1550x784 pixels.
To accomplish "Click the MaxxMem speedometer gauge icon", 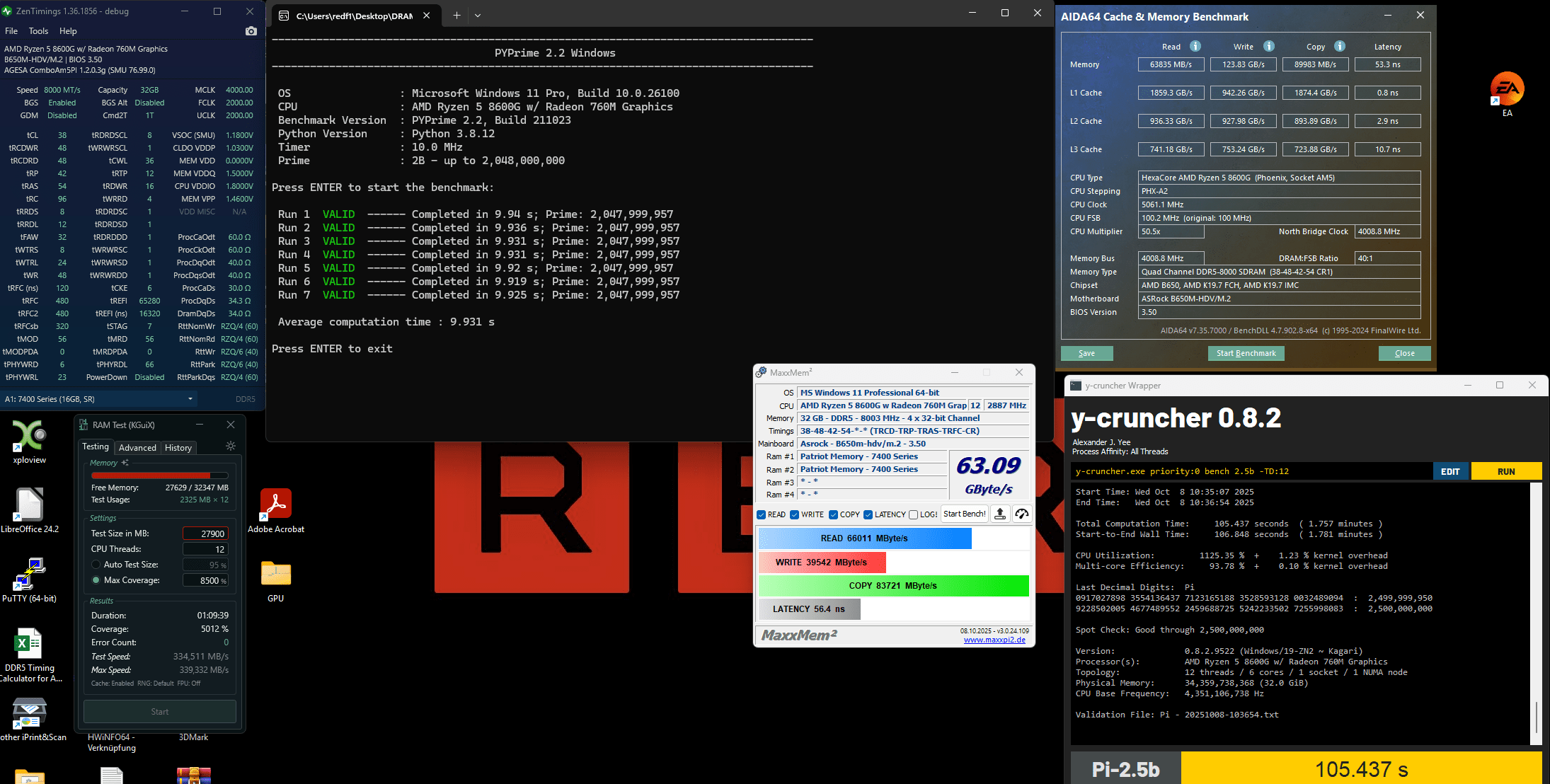I will point(1021,514).
